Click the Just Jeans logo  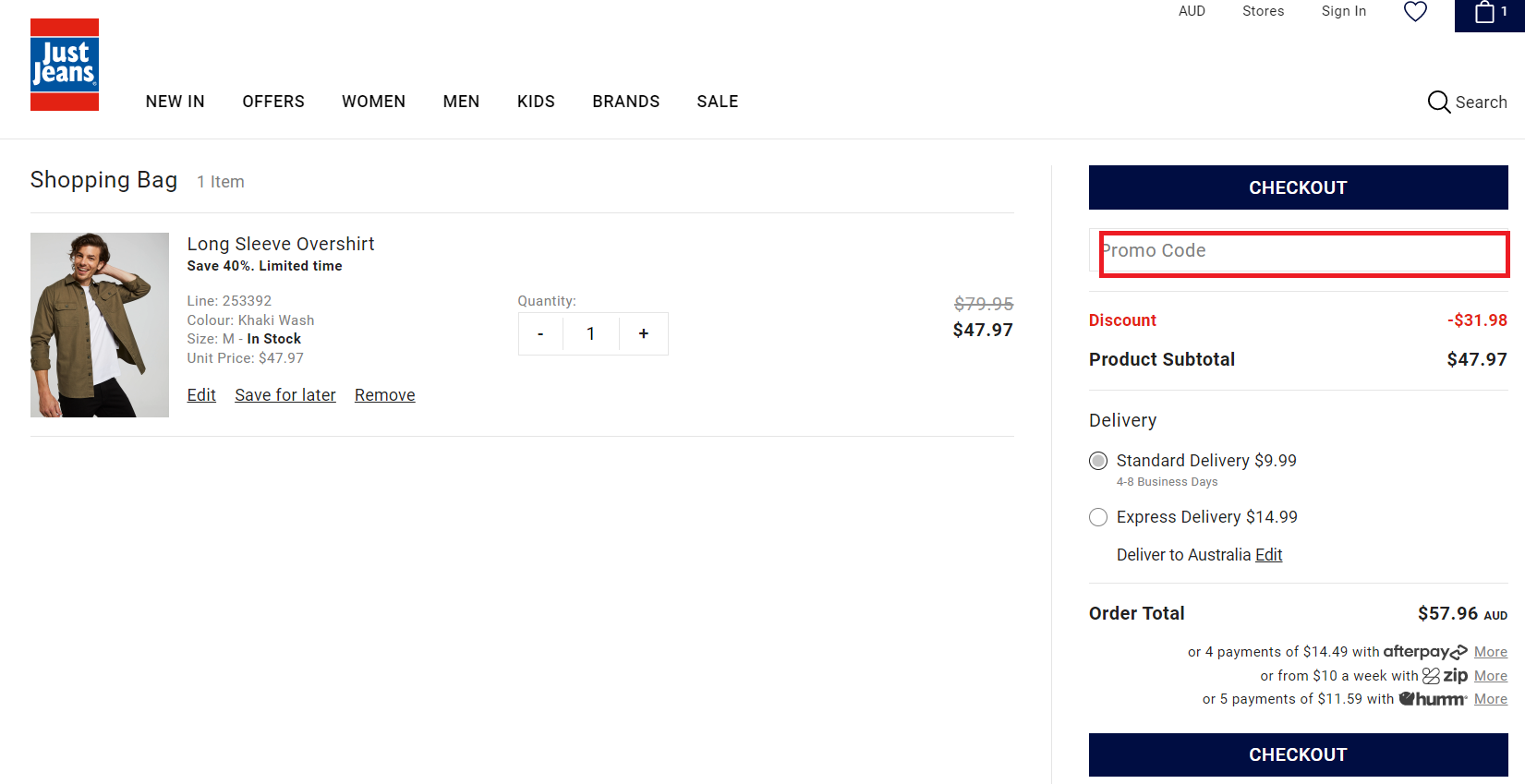pyautogui.click(x=65, y=65)
